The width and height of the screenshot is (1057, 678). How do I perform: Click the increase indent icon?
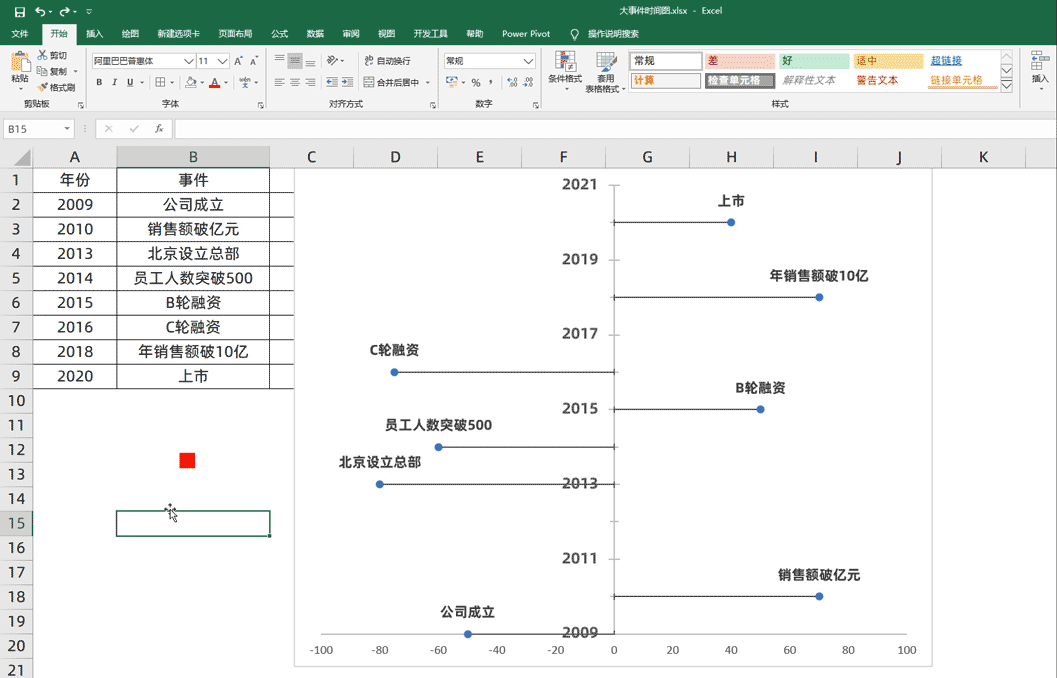pyautogui.click(x=347, y=82)
